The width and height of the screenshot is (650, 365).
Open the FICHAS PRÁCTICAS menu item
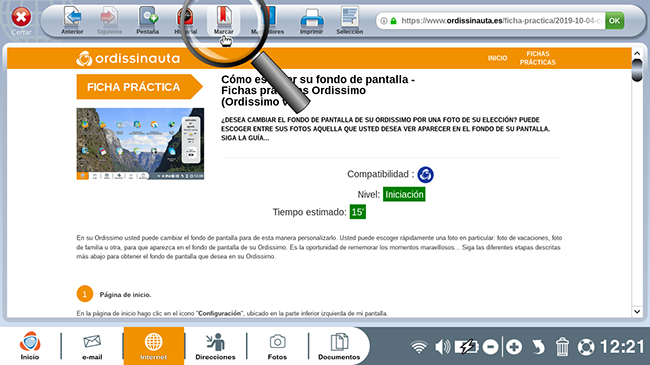[x=538, y=58]
